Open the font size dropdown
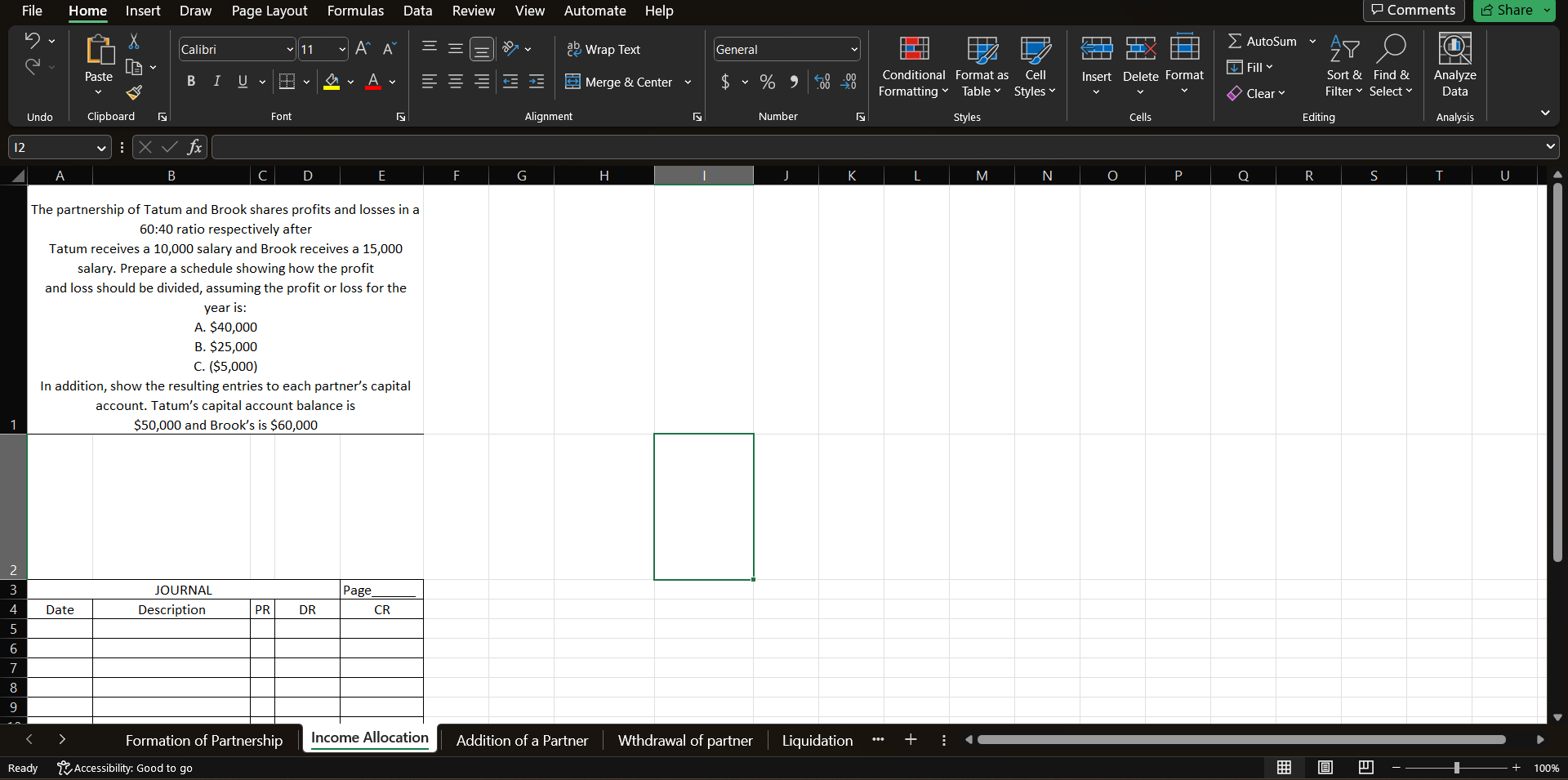The height and width of the screenshot is (780, 1568). 342,50
